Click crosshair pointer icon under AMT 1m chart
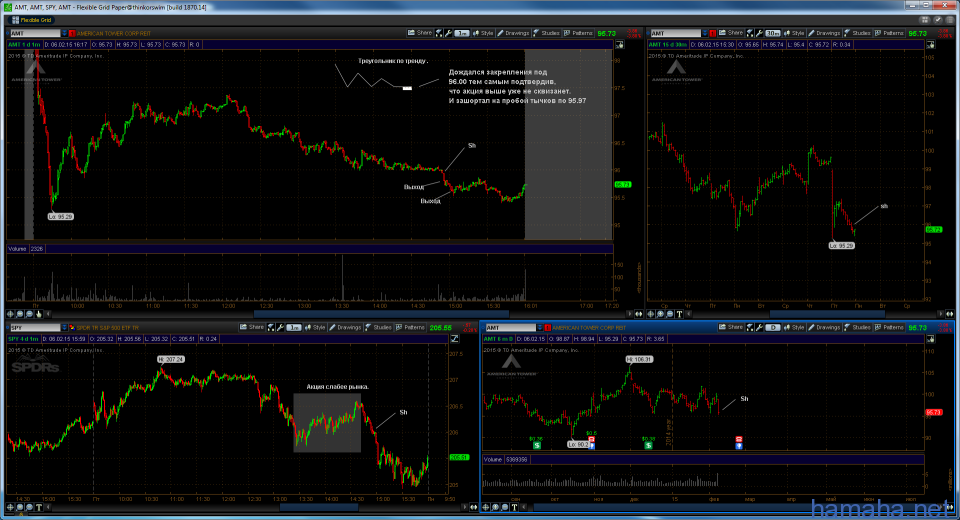 click(10, 314)
